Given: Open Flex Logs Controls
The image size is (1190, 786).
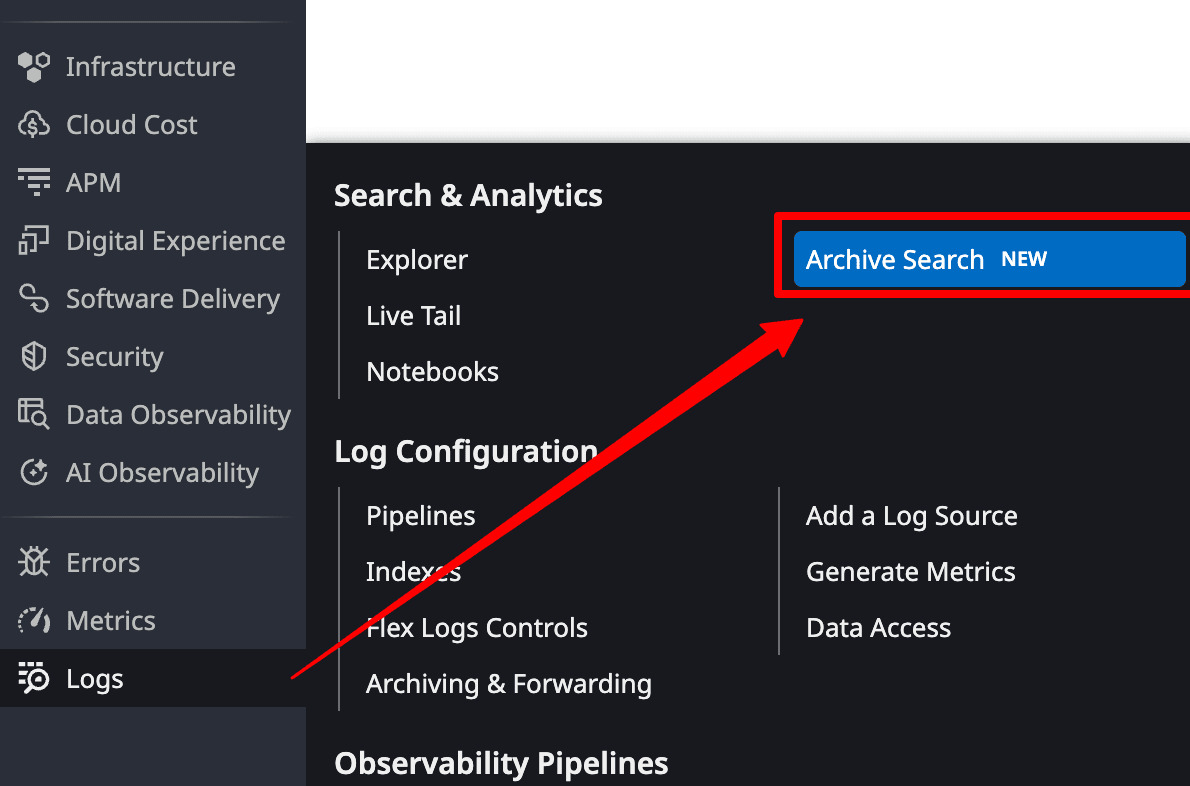Looking at the screenshot, I should point(477,628).
